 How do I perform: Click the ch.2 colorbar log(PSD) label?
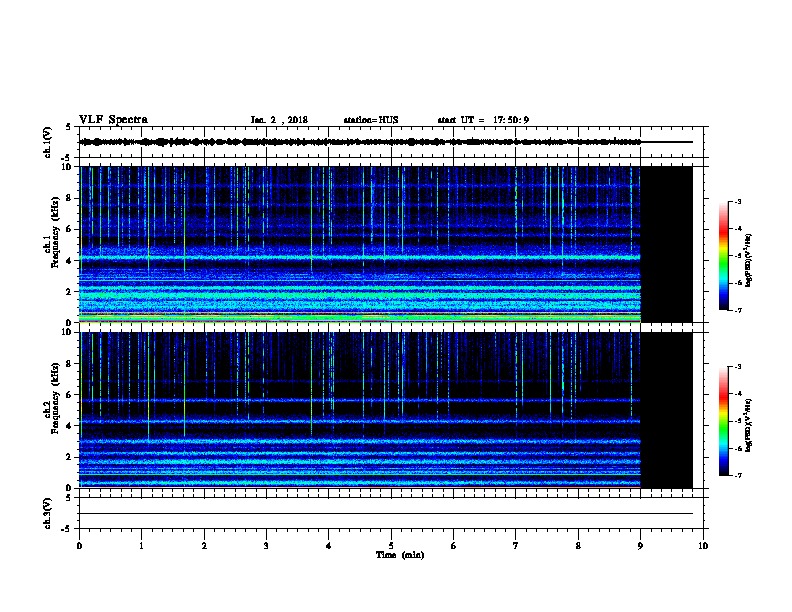[748, 425]
